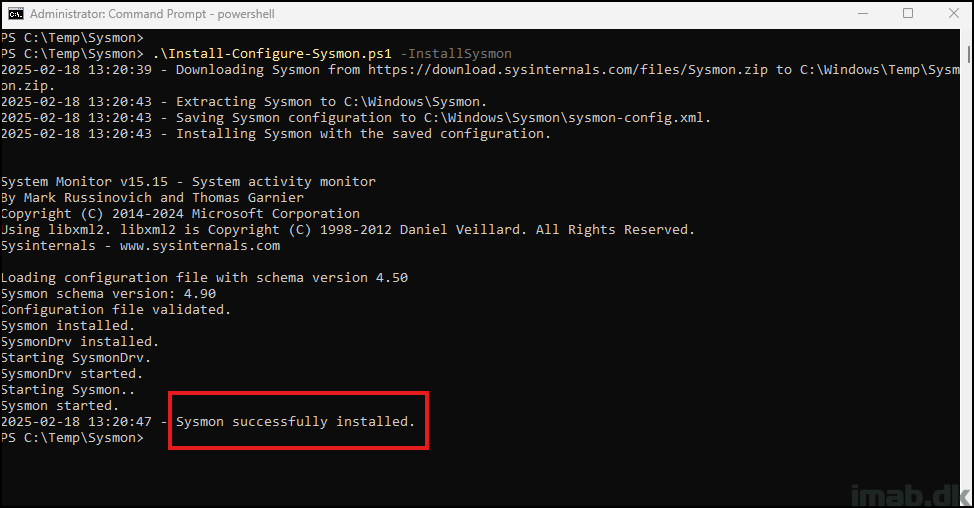Click the 'SysmonDrv installed.' line

80,342
